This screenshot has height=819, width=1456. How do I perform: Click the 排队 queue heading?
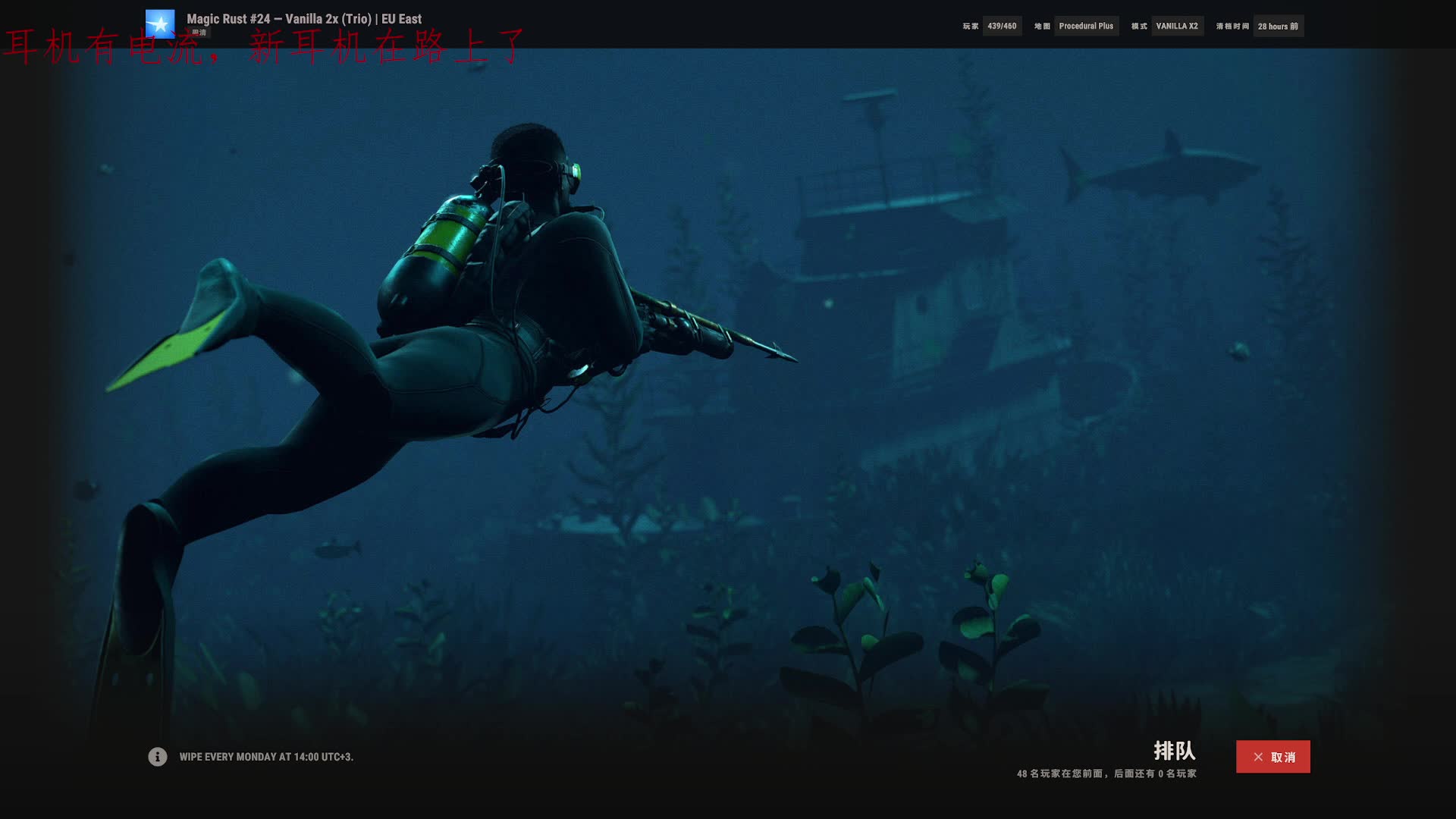(1174, 751)
